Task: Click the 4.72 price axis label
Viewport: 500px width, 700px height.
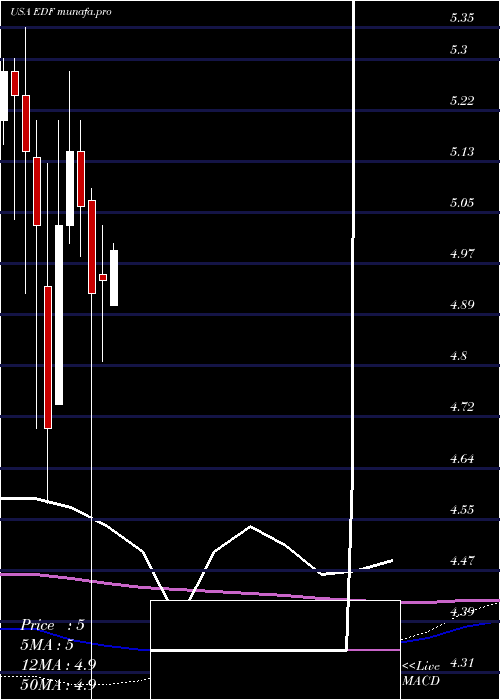Action: [462, 407]
